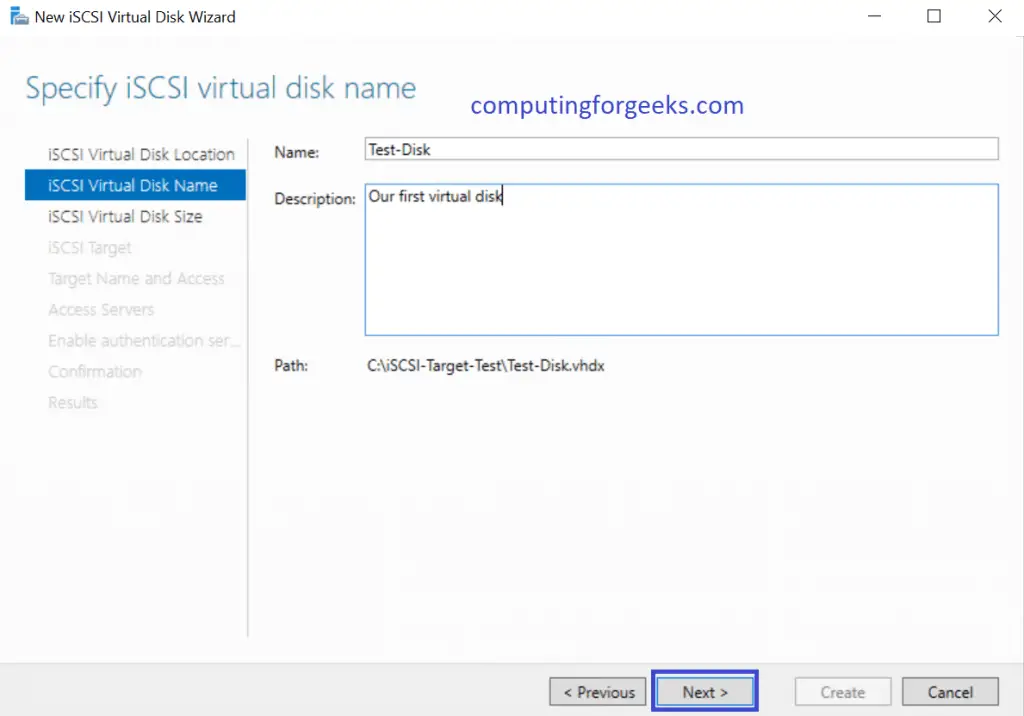Open iSCSI Virtual Disk Size step
Image resolution: width=1024 pixels, height=716 pixels.
(x=125, y=216)
